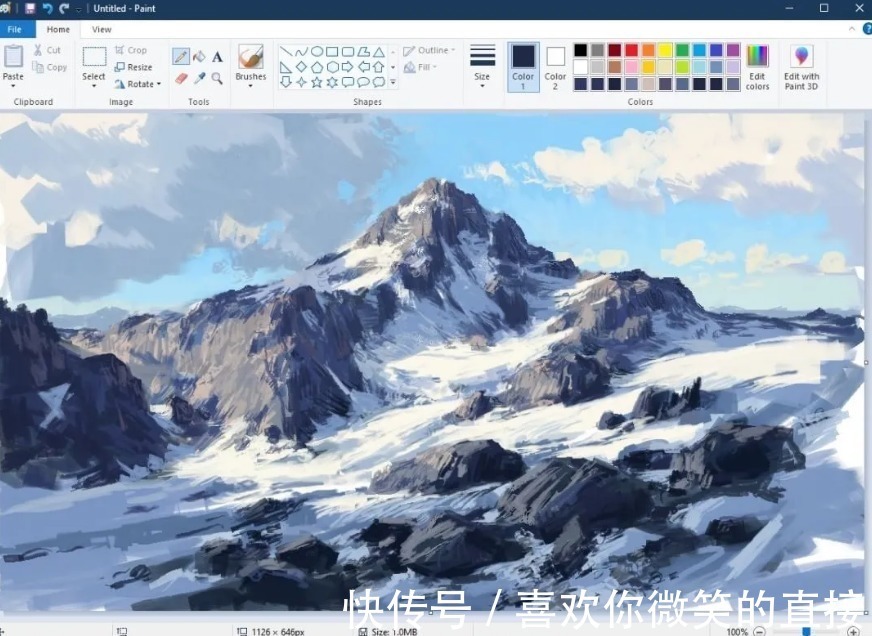This screenshot has width=872, height=636.
Task: Open the Resize dialog
Action: [136, 66]
